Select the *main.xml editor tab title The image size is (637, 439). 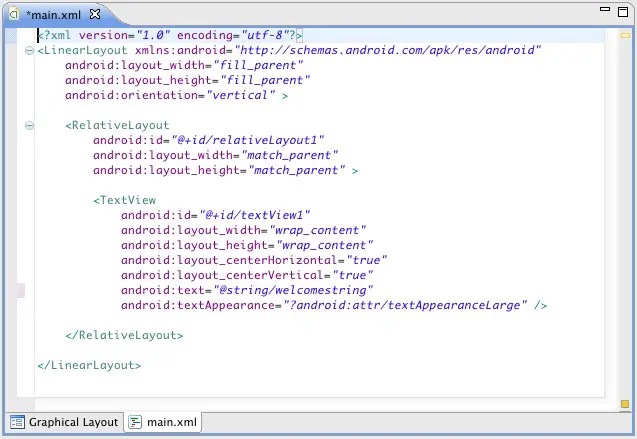53,15
